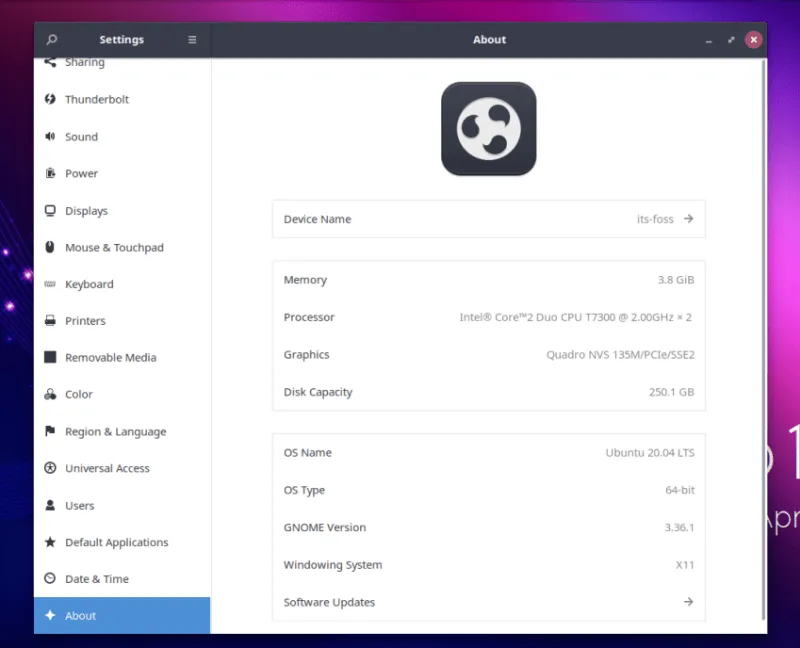
Task: Click the 3.8 GiB memory value
Action: tap(676, 280)
